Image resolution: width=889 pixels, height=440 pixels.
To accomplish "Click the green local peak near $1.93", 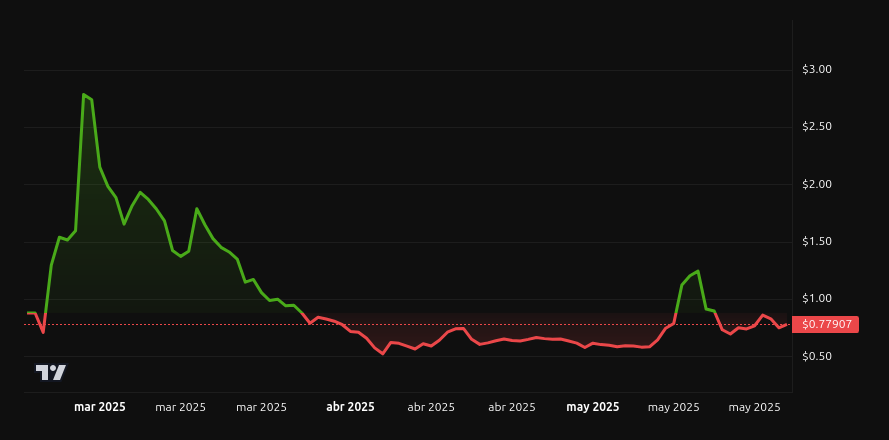I will 140,192.
